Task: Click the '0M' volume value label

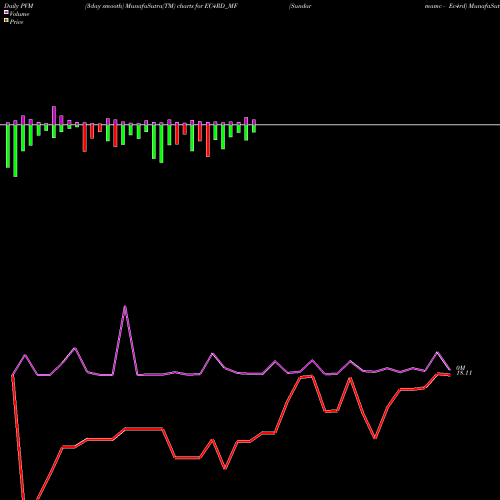Action: 460,368
